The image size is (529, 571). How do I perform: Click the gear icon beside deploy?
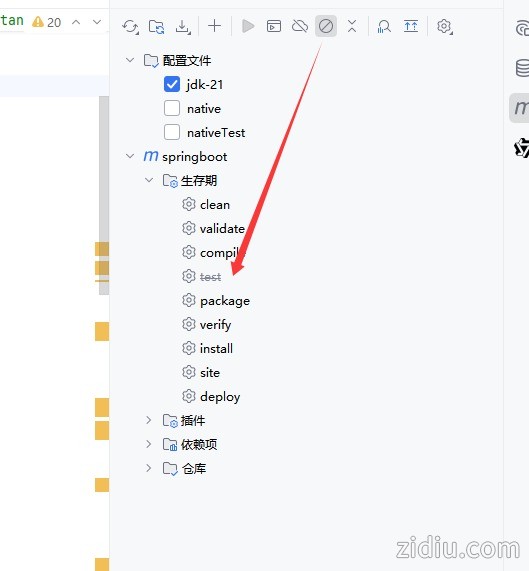coord(189,396)
